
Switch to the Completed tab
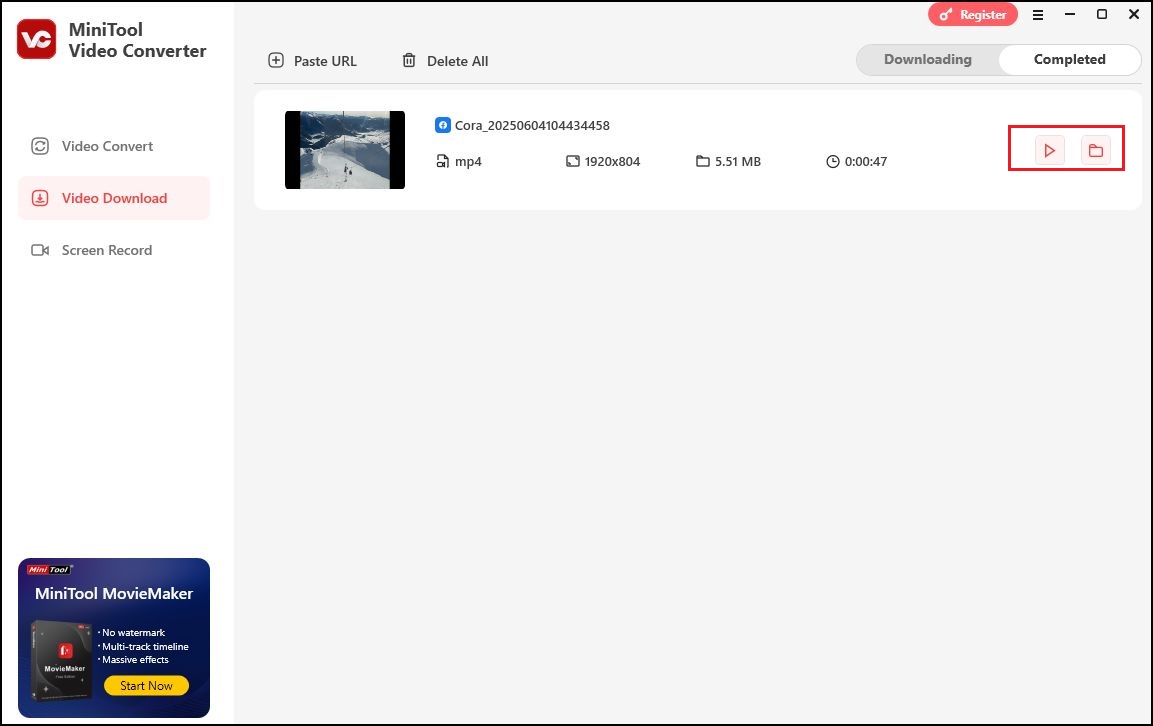pyautogui.click(x=1069, y=60)
